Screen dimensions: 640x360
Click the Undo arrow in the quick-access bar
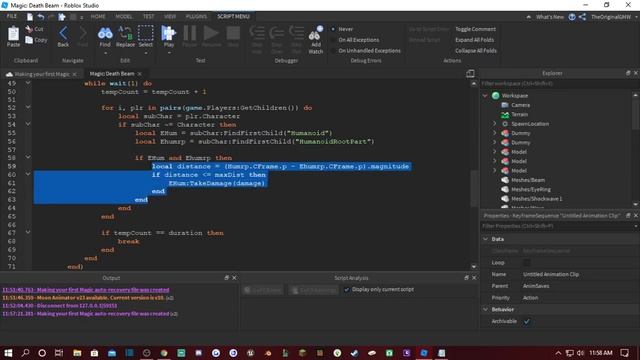tap(41, 17)
